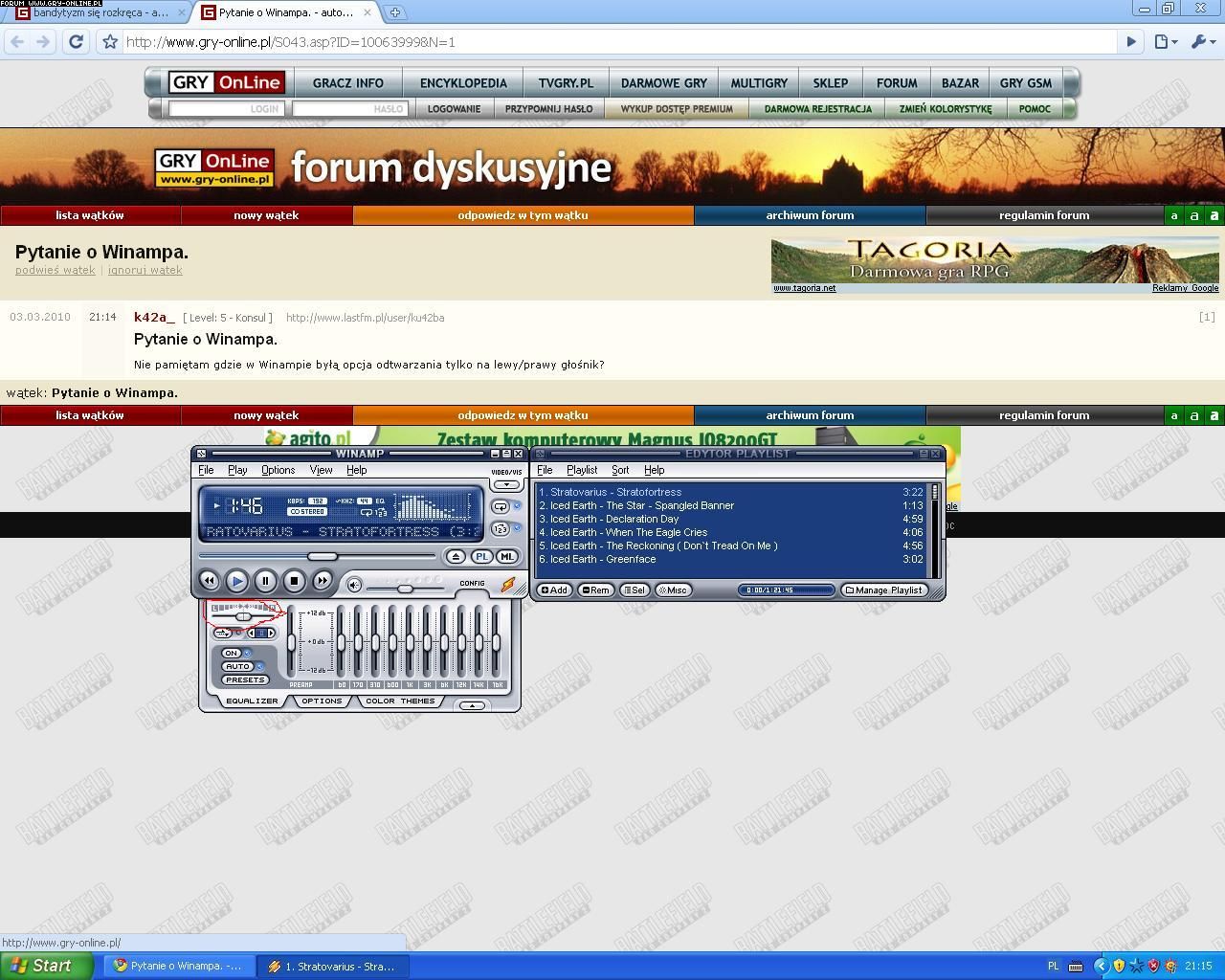Toggle the equalizer AUTO button
The height and width of the screenshot is (980, 1225).
click(236, 666)
